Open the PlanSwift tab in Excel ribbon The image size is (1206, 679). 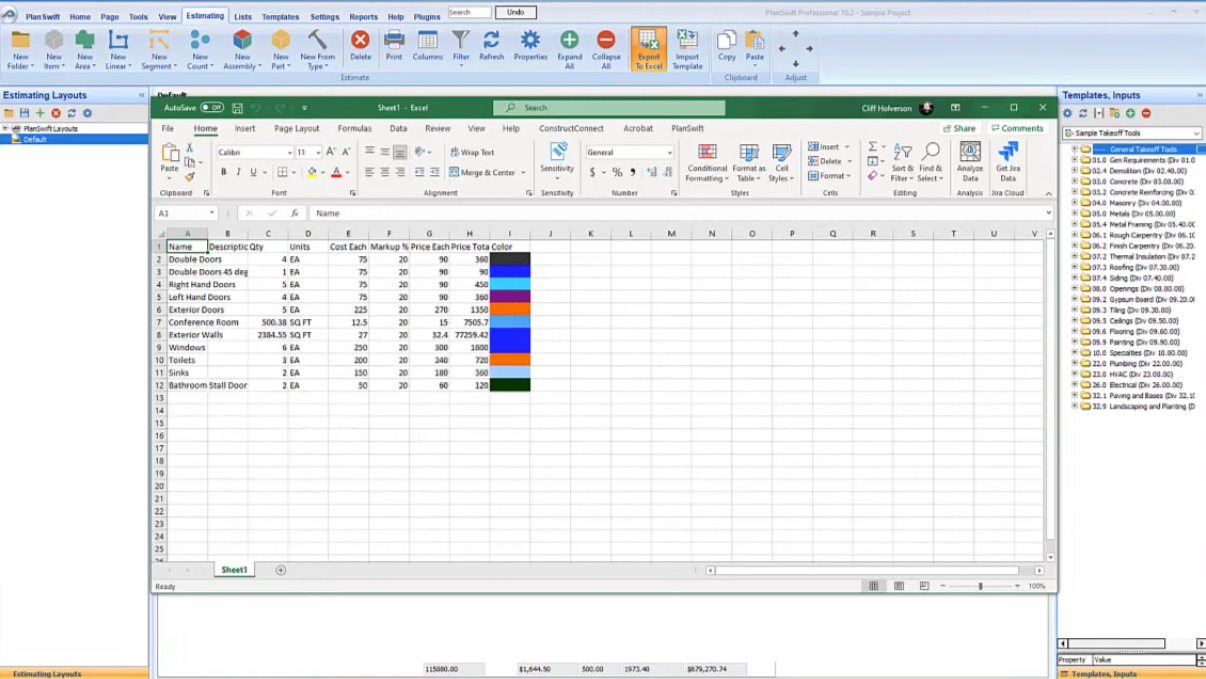click(687, 128)
